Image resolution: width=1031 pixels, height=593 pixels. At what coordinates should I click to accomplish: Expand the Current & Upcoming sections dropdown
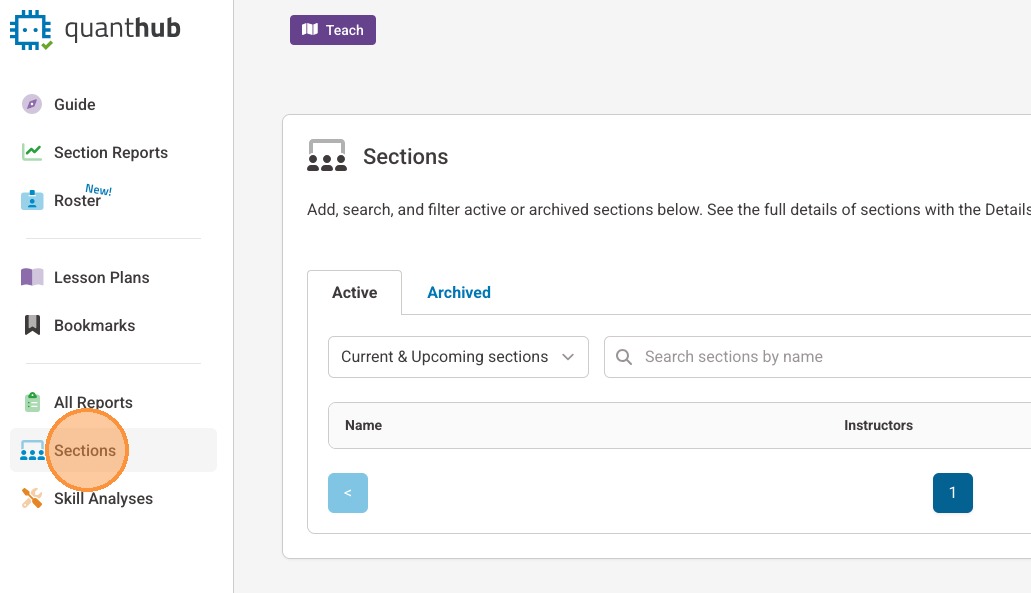click(458, 357)
